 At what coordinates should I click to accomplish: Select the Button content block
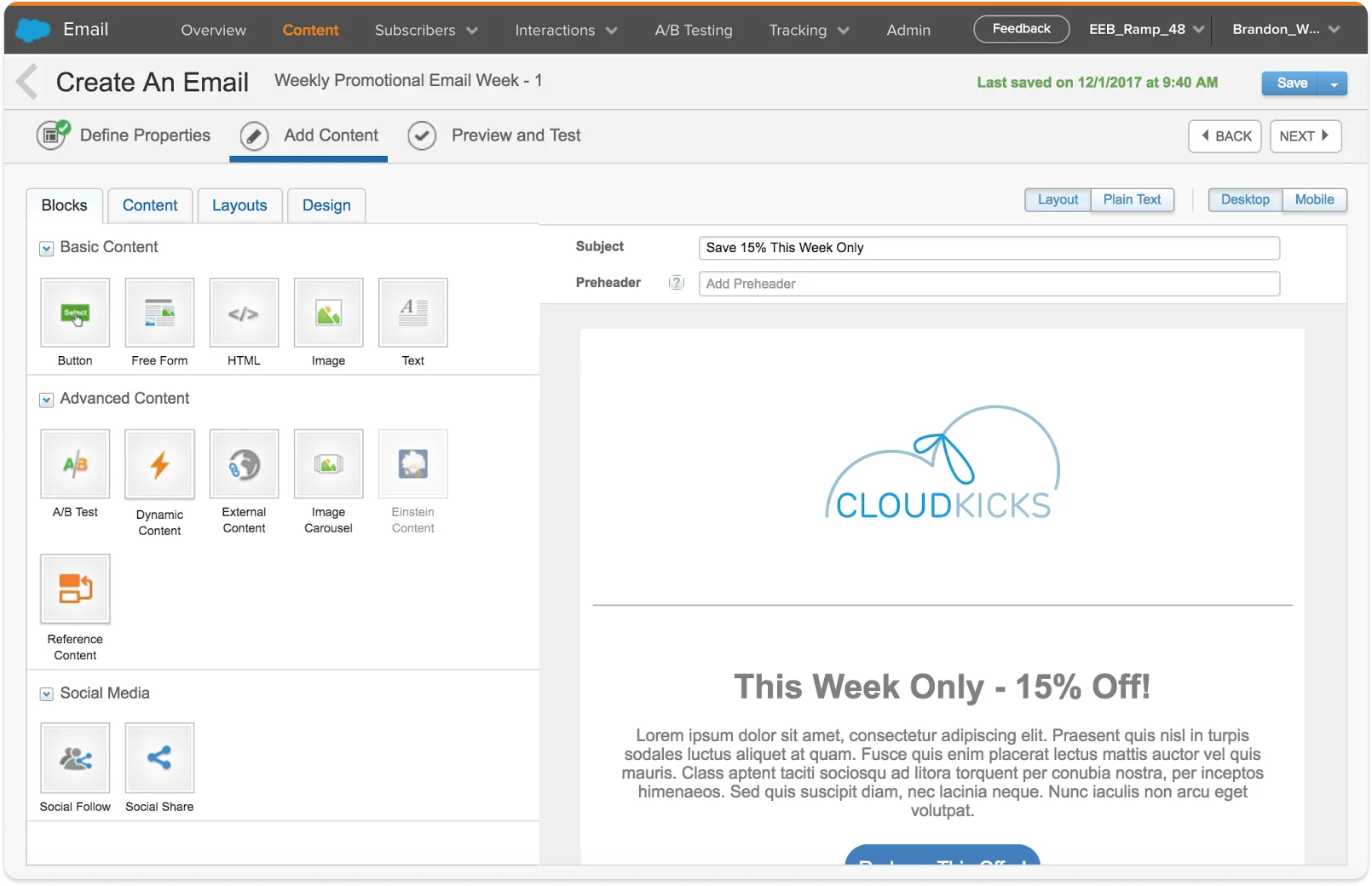75,313
